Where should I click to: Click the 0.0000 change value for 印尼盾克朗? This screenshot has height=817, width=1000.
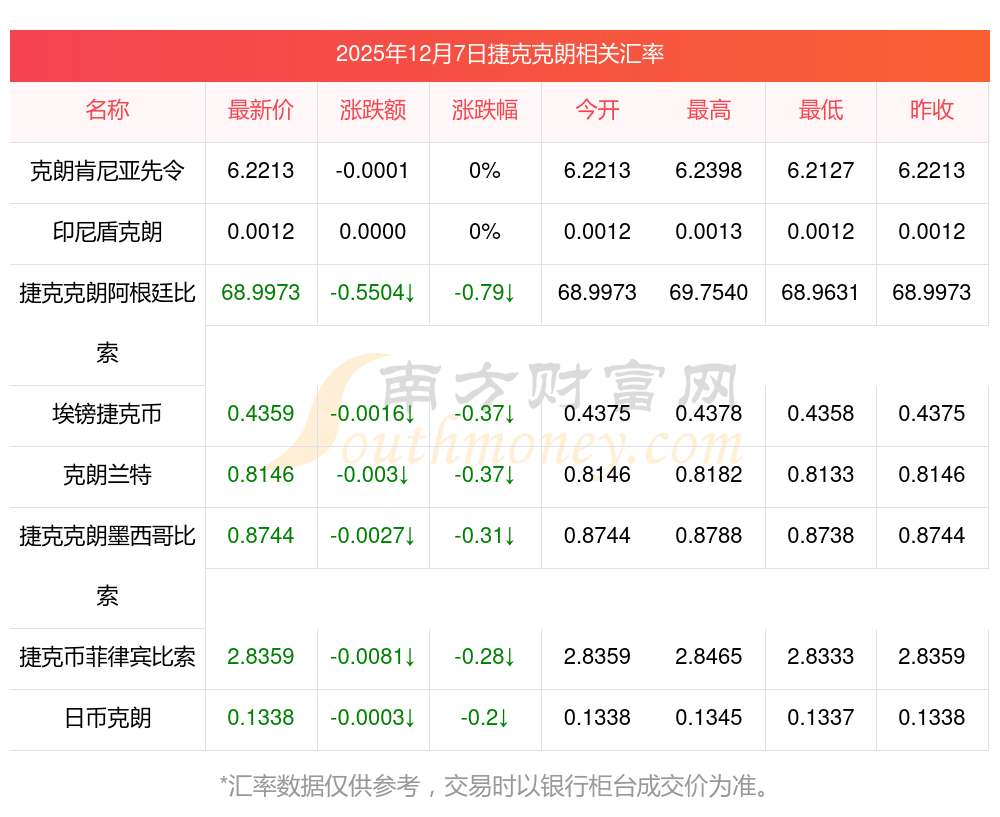pyautogui.click(x=372, y=232)
